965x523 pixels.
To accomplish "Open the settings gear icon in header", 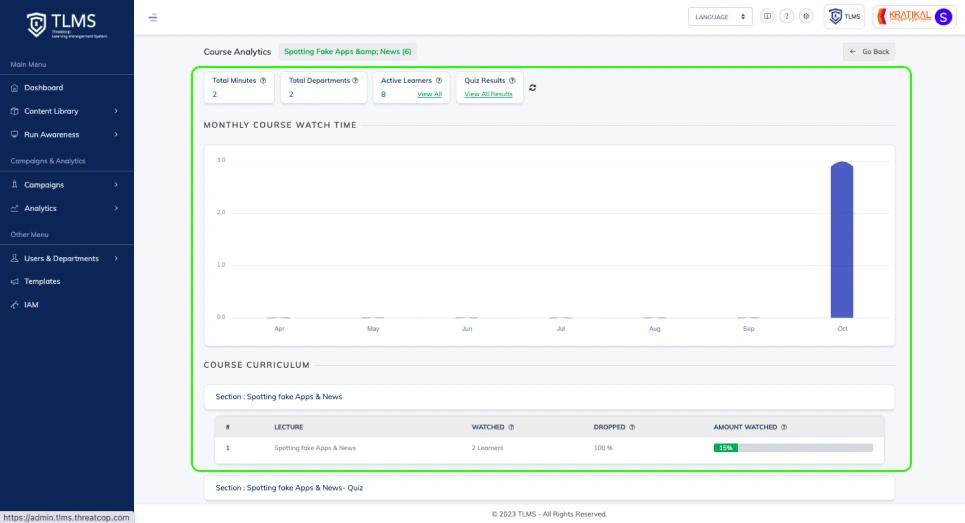I will coord(806,17).
